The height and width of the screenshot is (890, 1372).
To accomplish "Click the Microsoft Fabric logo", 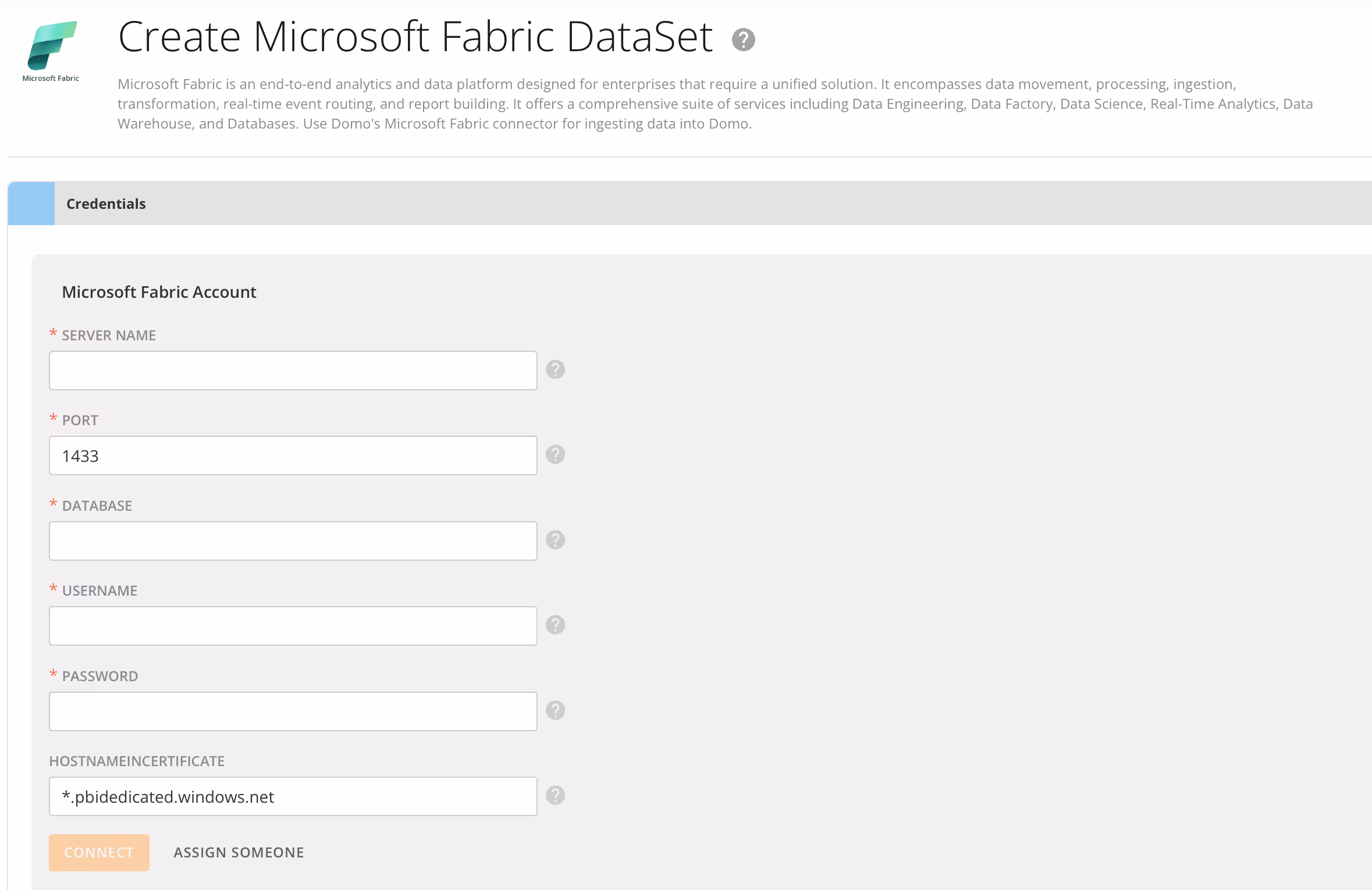I will click(51, 51).
